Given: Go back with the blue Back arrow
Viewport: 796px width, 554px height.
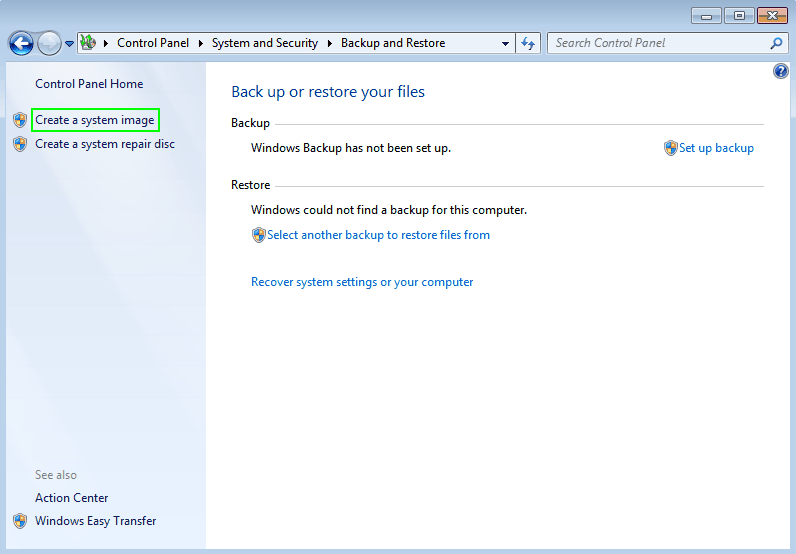Looking at the screenshot, I should tap(21, 43).
